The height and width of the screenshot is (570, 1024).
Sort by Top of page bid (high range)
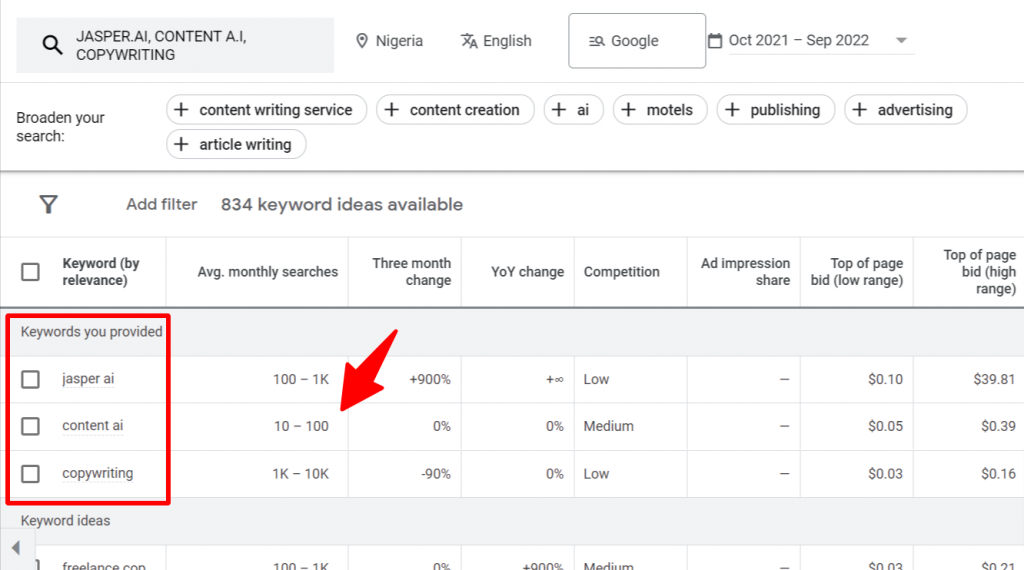980,272
